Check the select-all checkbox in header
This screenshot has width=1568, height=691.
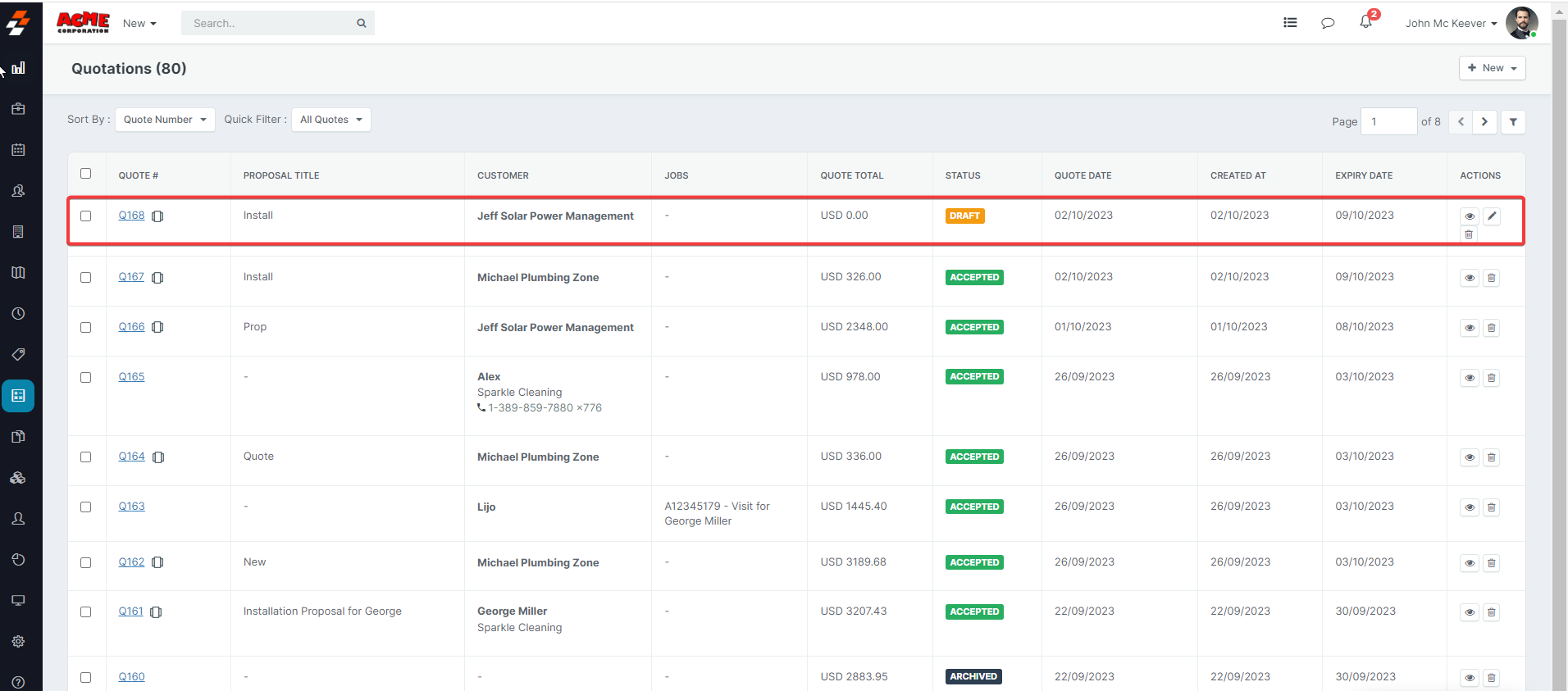tap(86, 174)
